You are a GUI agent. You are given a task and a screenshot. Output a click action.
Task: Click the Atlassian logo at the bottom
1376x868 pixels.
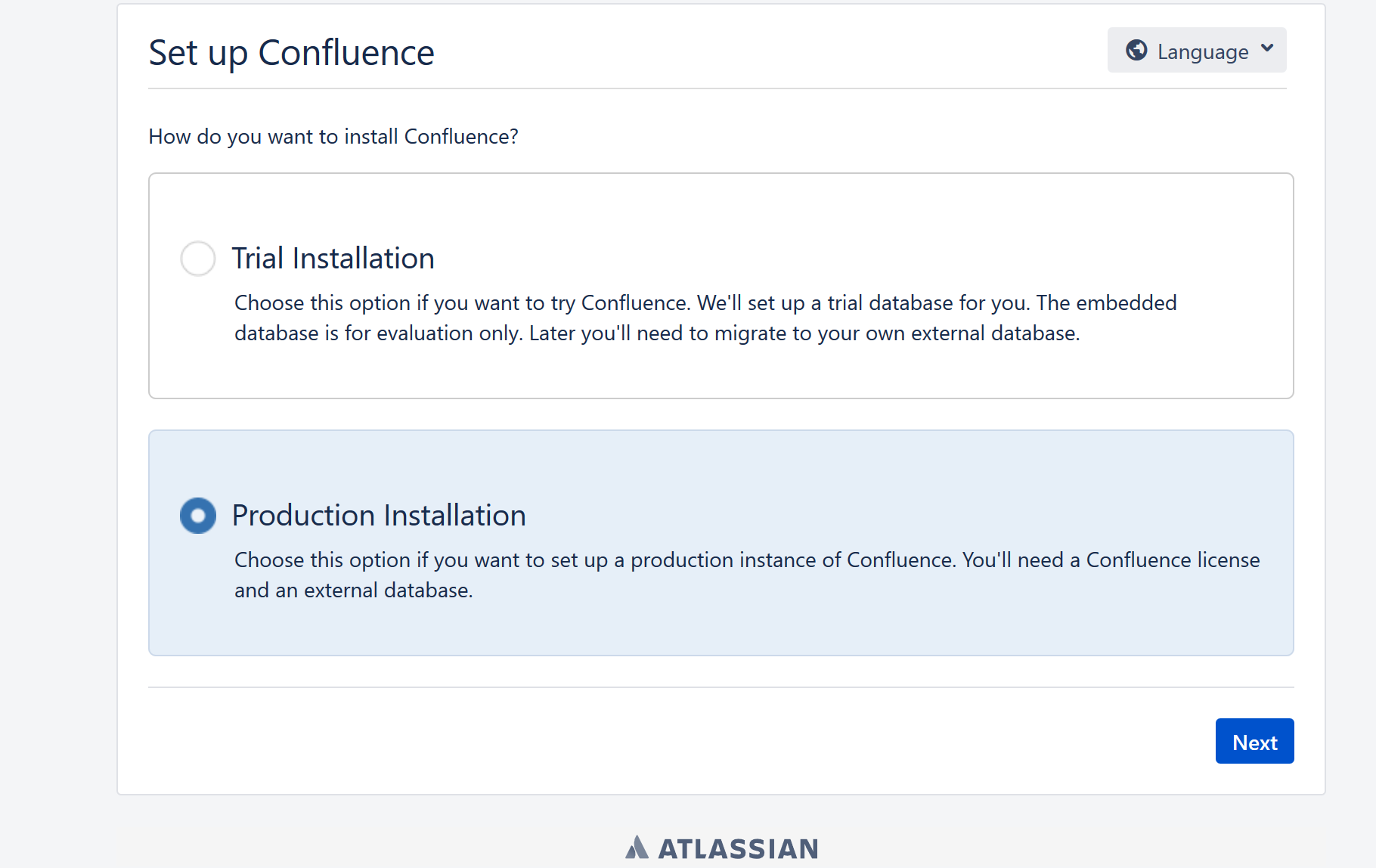pos(722,848)
